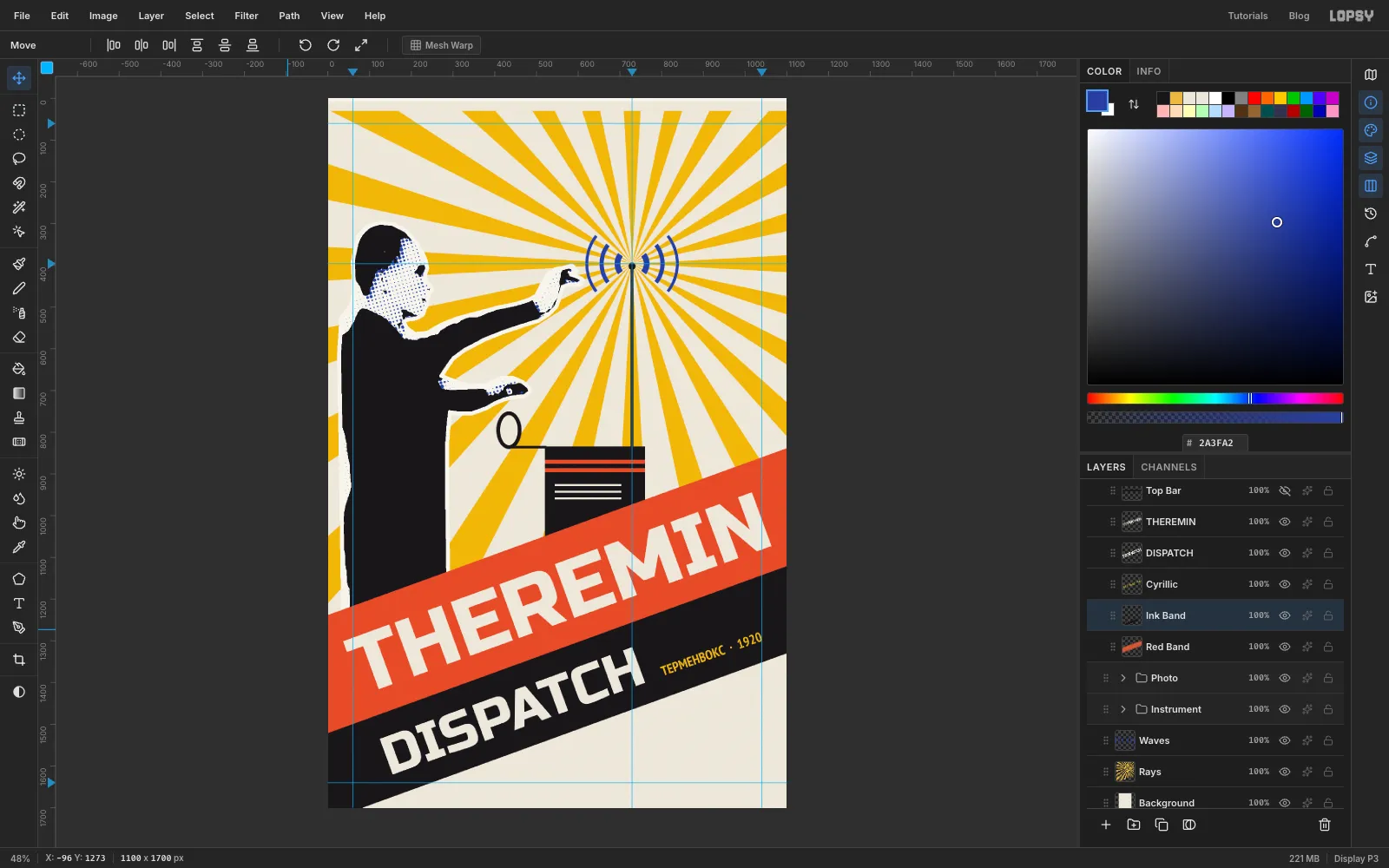Click the hue slider bar

[x=1215, y=398]
